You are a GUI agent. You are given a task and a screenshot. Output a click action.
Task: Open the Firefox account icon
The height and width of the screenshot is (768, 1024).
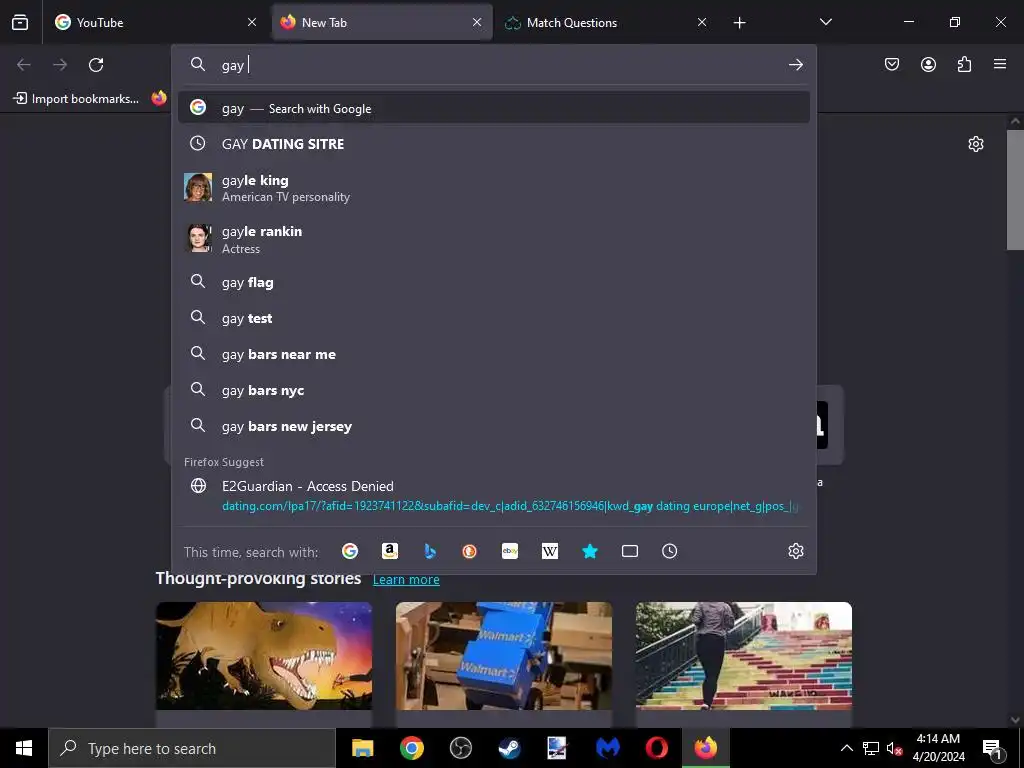point(928,64)
